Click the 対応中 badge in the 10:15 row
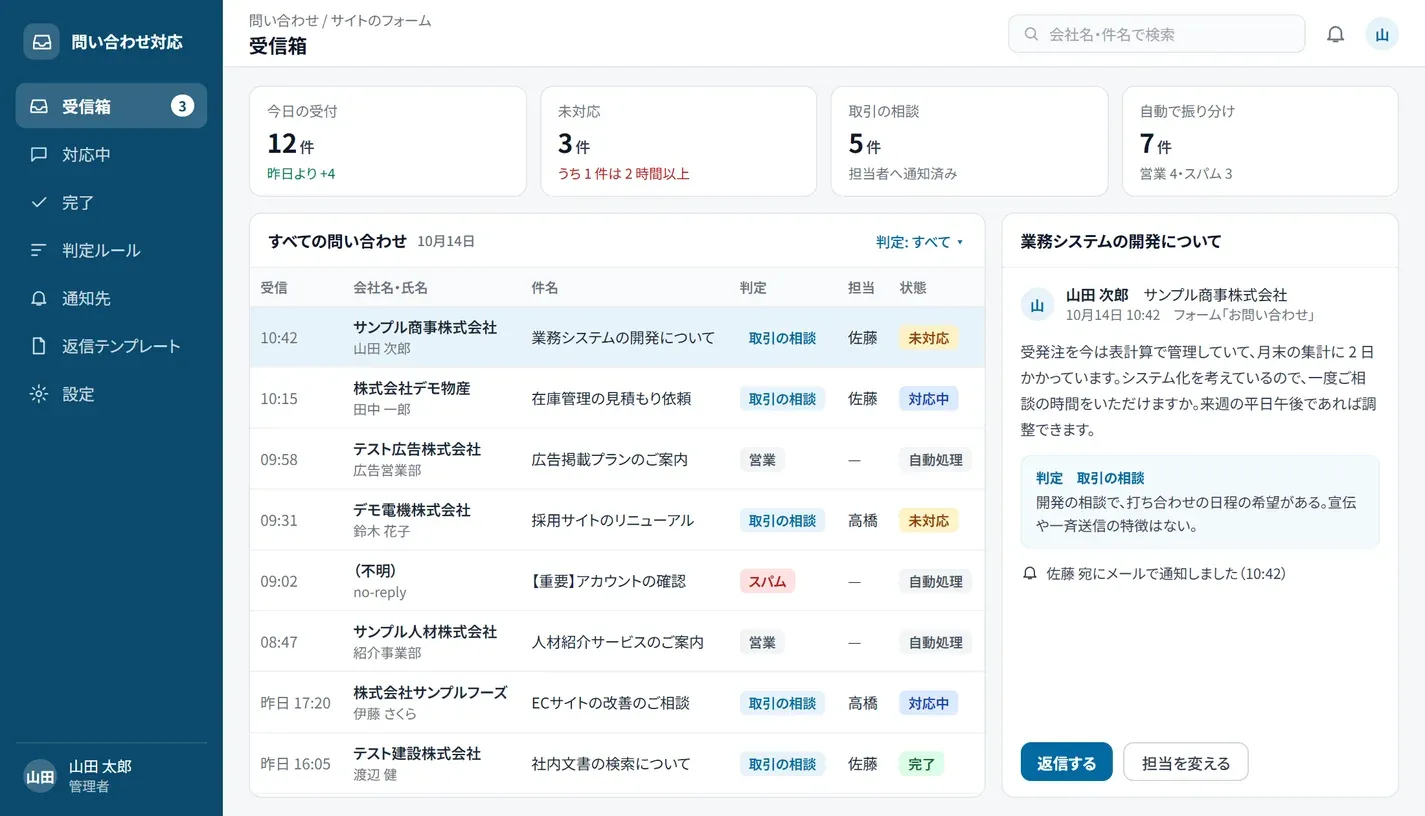Screen dimensions: 1425x816 928,398
